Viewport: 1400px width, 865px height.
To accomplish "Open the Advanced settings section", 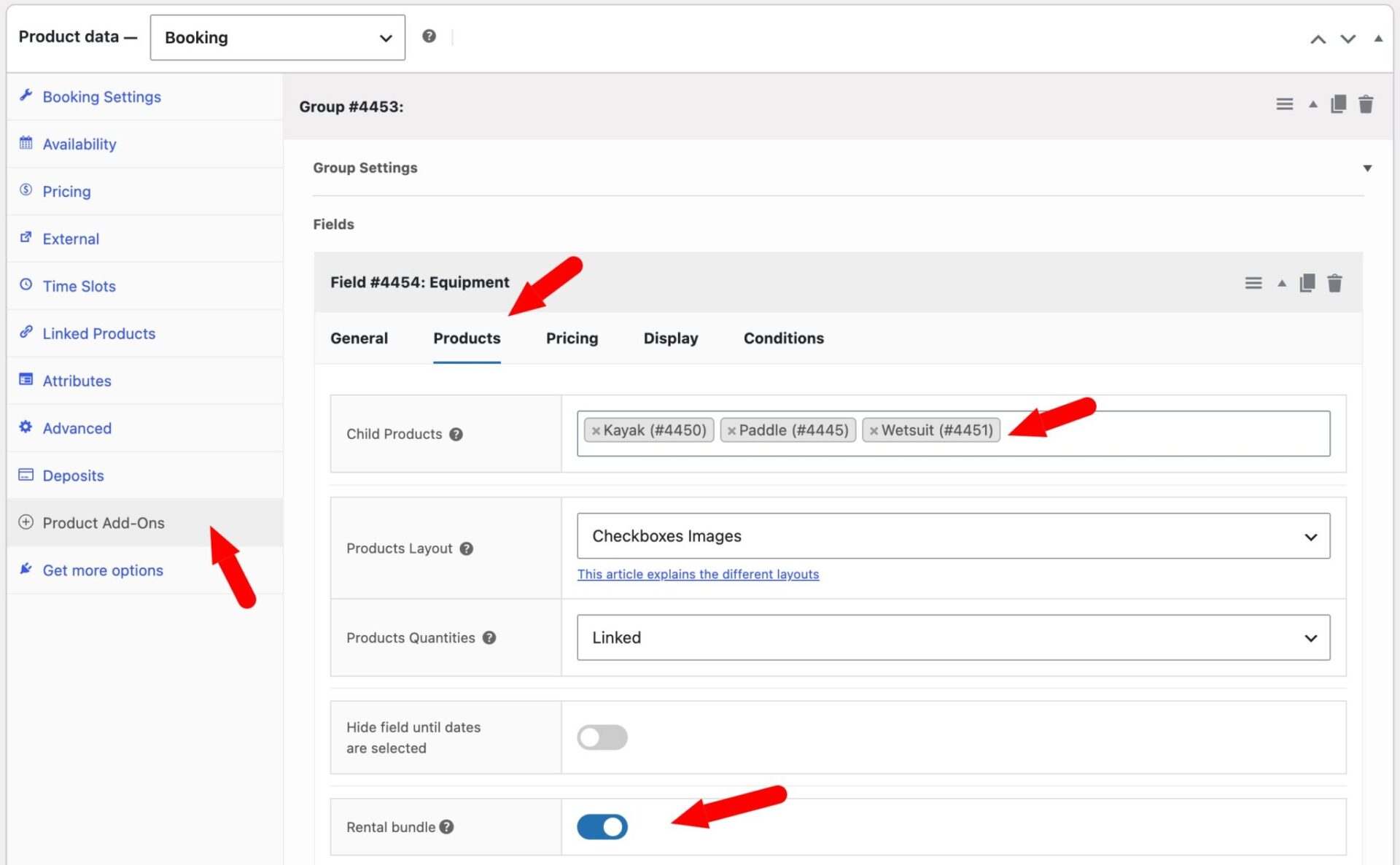I will coord(77,428).
